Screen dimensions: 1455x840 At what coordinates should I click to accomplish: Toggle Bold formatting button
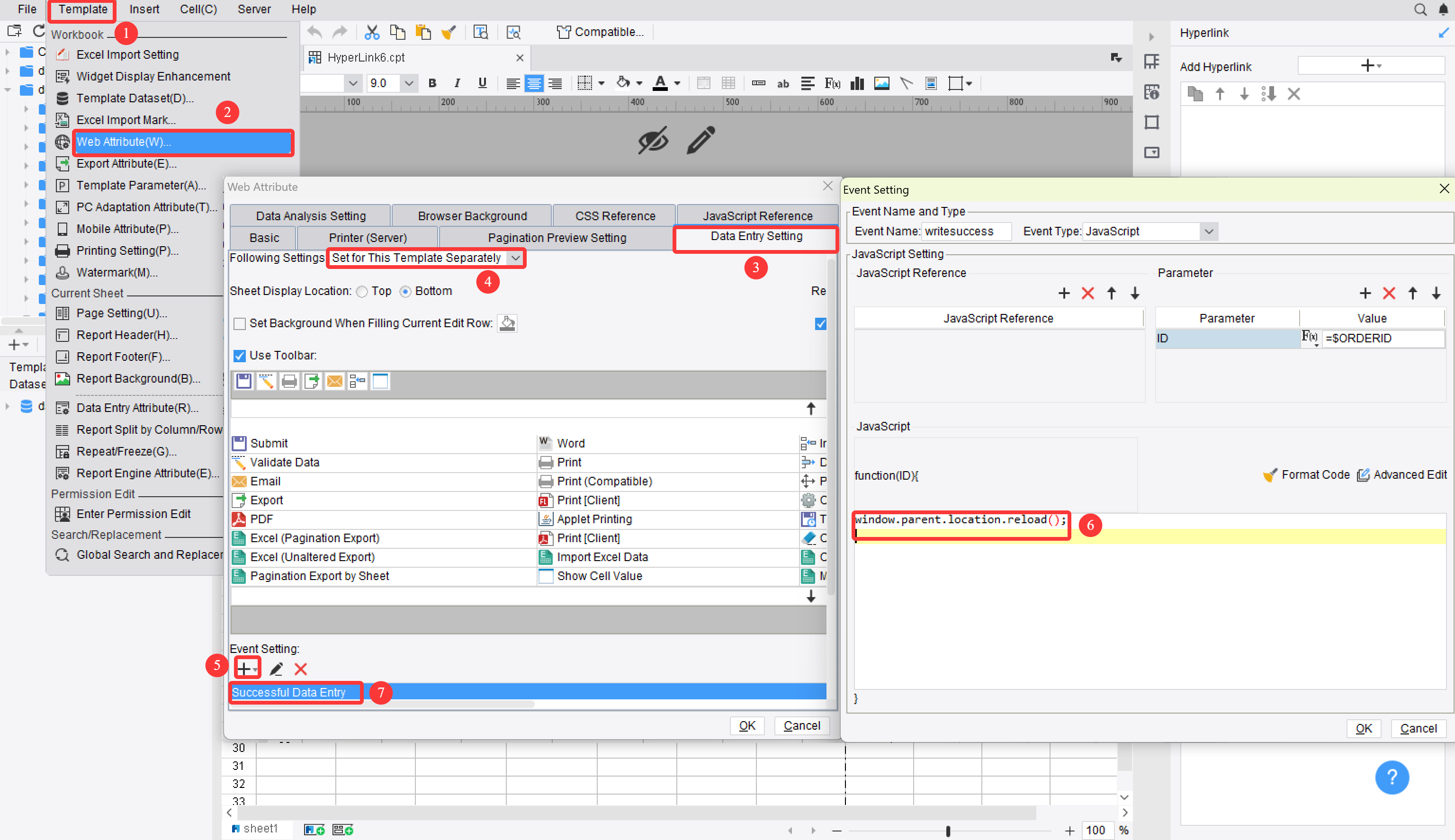[432, 83]
